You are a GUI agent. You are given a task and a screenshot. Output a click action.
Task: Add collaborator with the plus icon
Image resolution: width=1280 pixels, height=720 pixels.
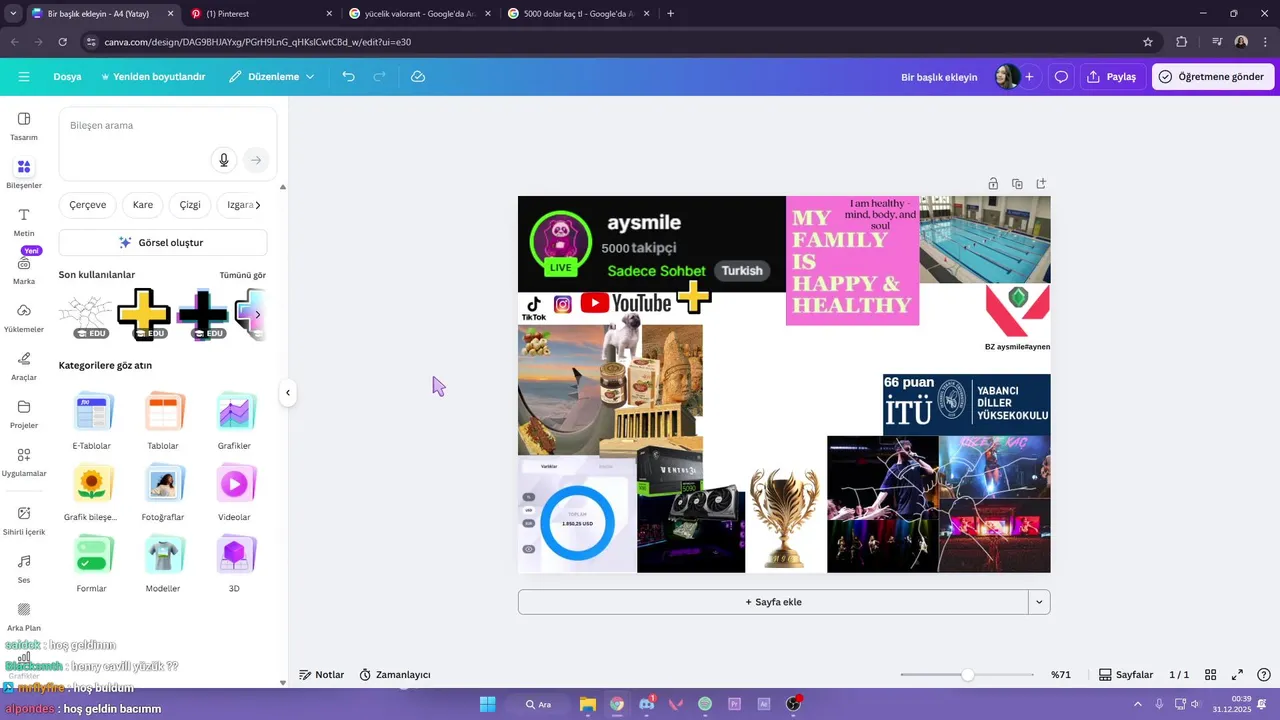pos(1029,77)
